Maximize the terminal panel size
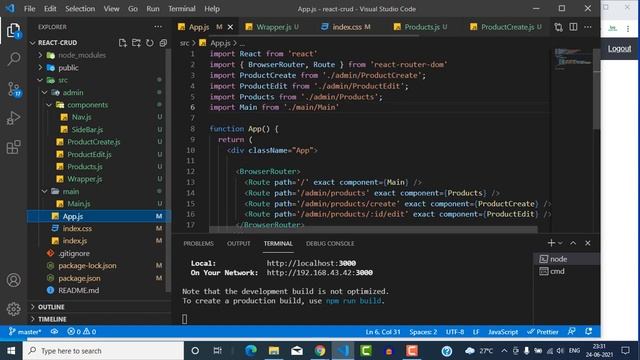Image resolution: width=640 pixels, height=360 pixels. [573, 243]
